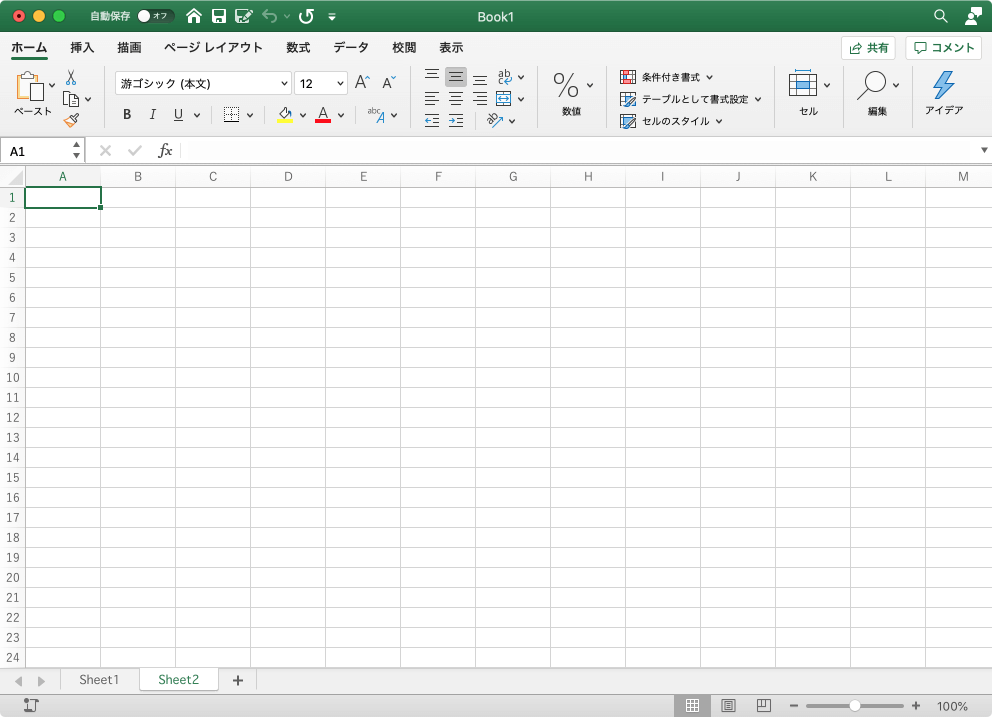992x717 pixels.
Task: Toggle bold formatting
Action: coord(127,115)
